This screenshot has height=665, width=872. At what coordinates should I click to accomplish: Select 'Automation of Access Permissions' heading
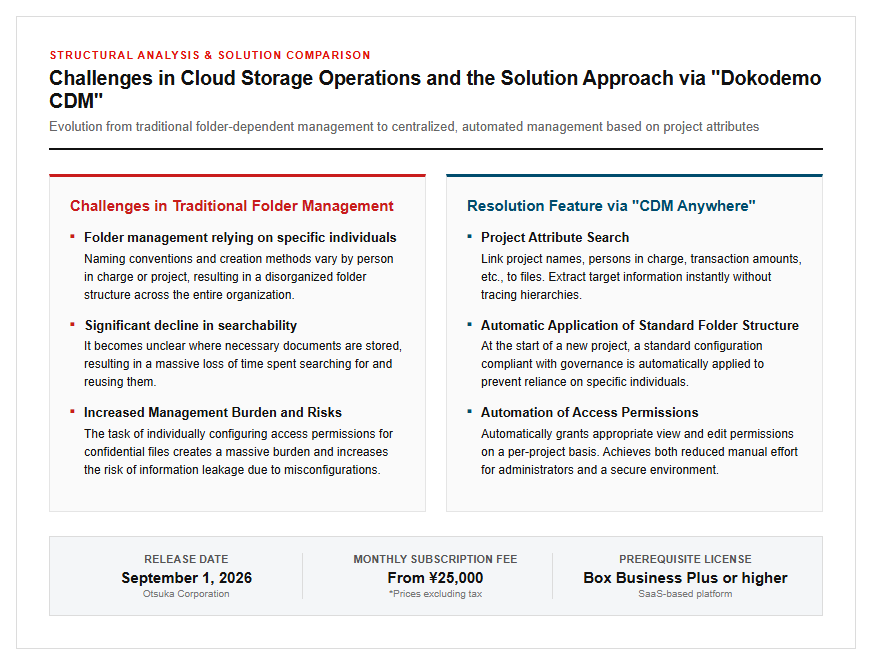click(x=589, y=413)
